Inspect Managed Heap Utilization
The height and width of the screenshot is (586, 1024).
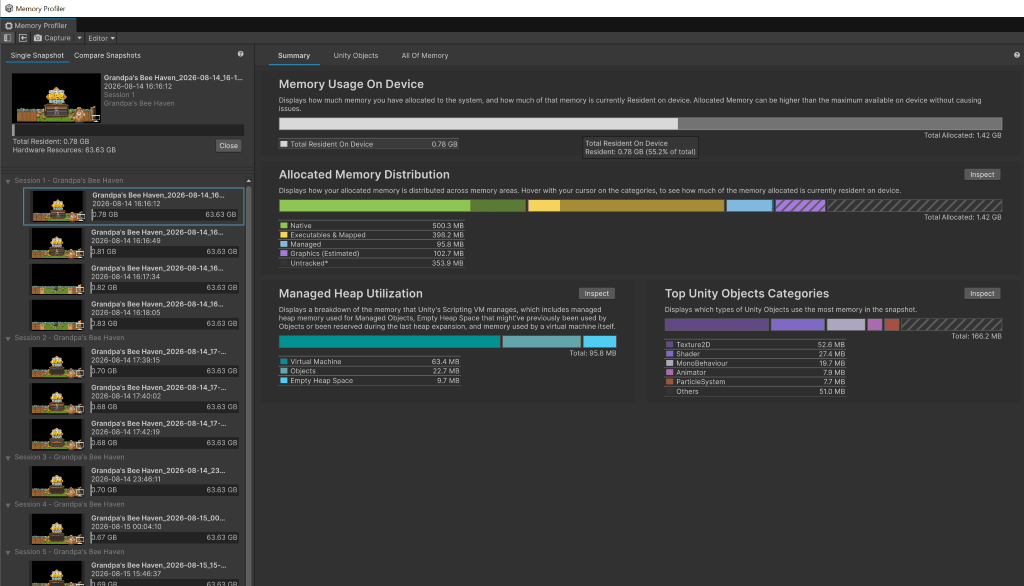tap(596, 293)
